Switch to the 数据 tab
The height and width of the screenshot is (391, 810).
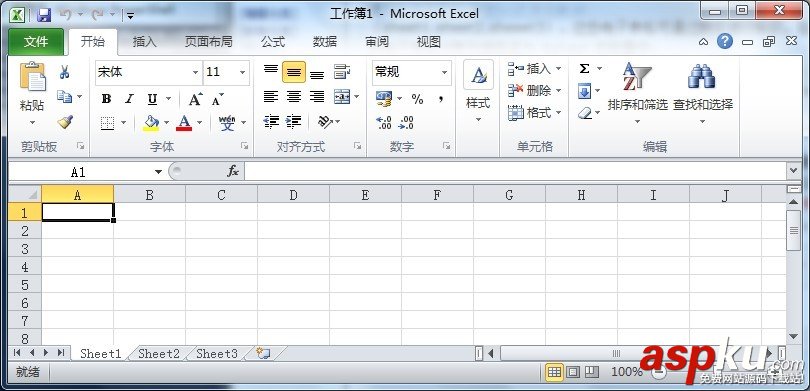coord(325,42)
